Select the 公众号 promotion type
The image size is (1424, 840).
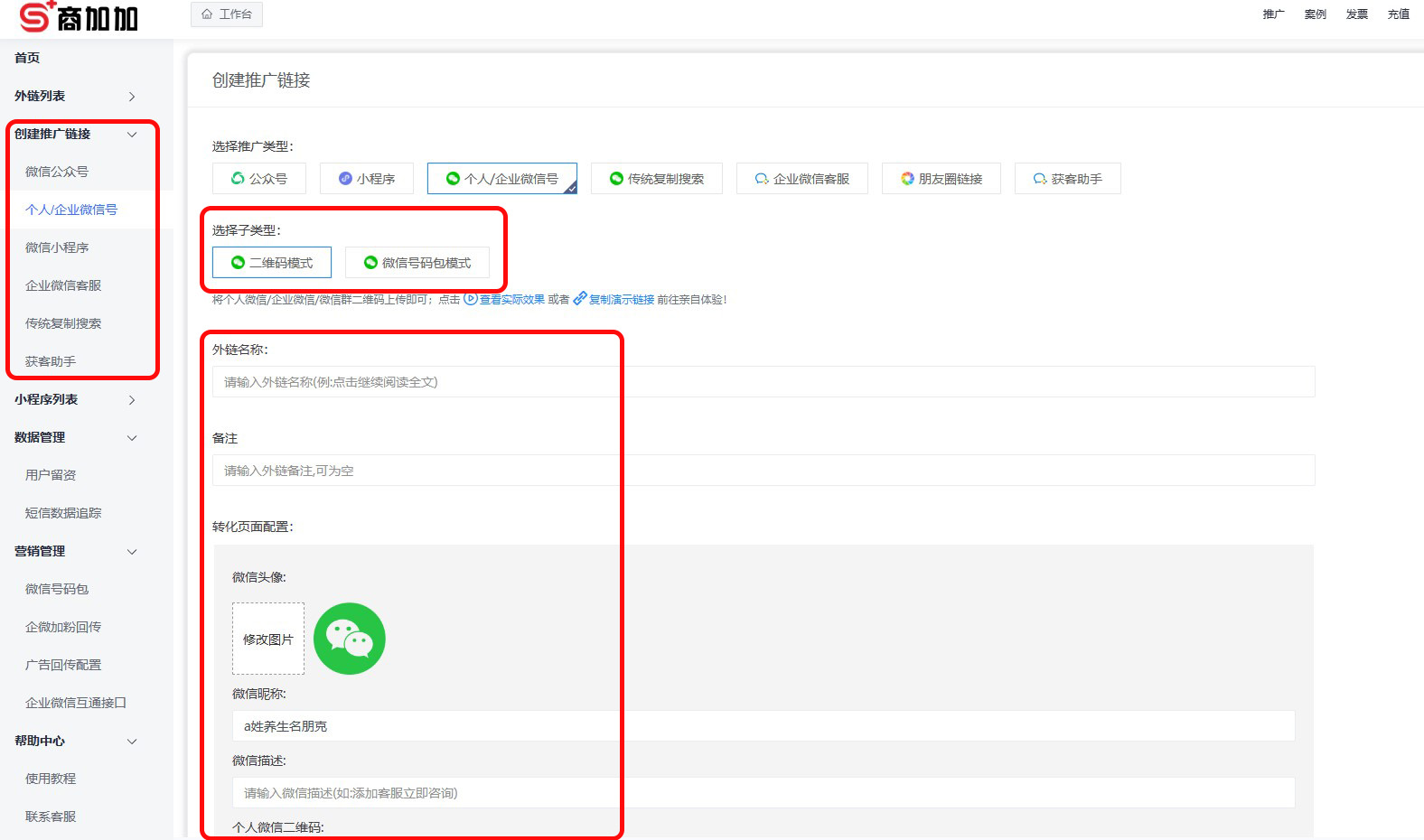click(259, 179)
